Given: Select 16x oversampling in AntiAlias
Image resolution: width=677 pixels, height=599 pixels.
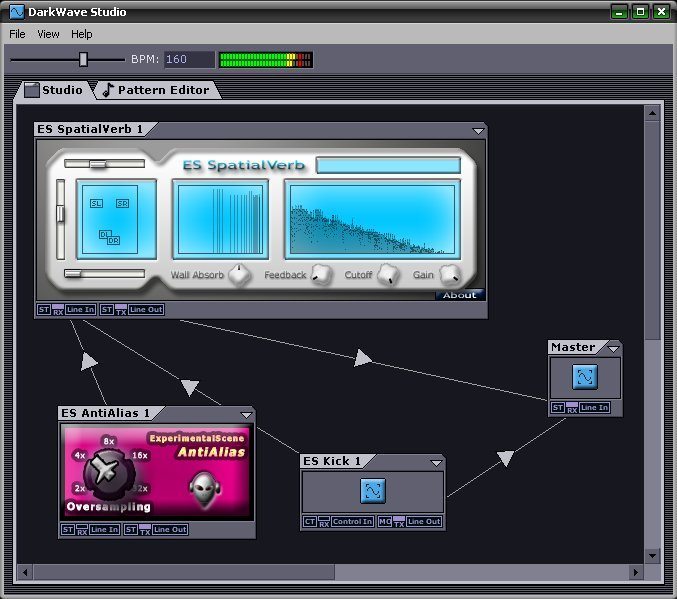Looking at the screenshot, I should pos(140,455).
